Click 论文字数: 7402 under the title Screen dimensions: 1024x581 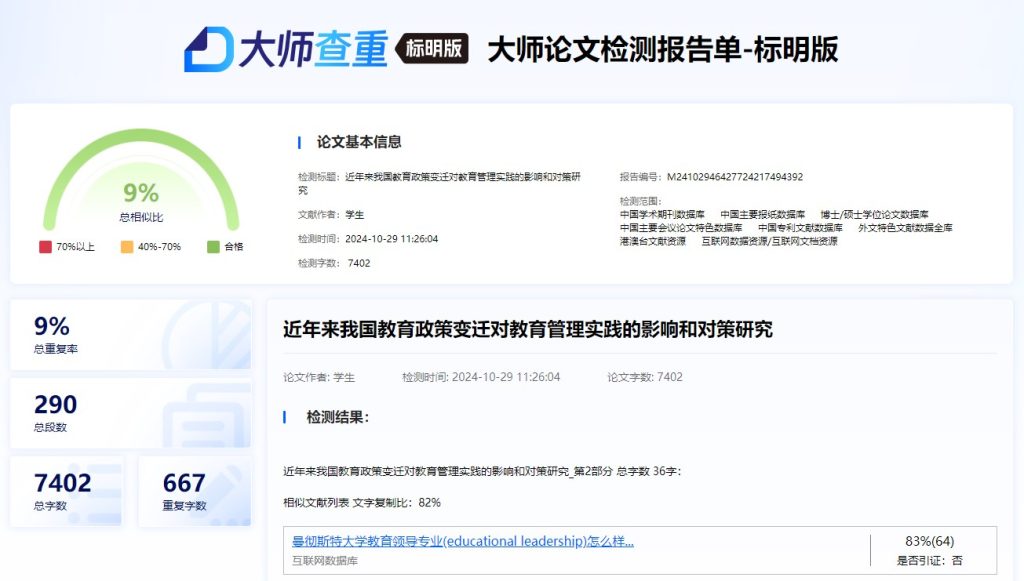pos(645,377)
